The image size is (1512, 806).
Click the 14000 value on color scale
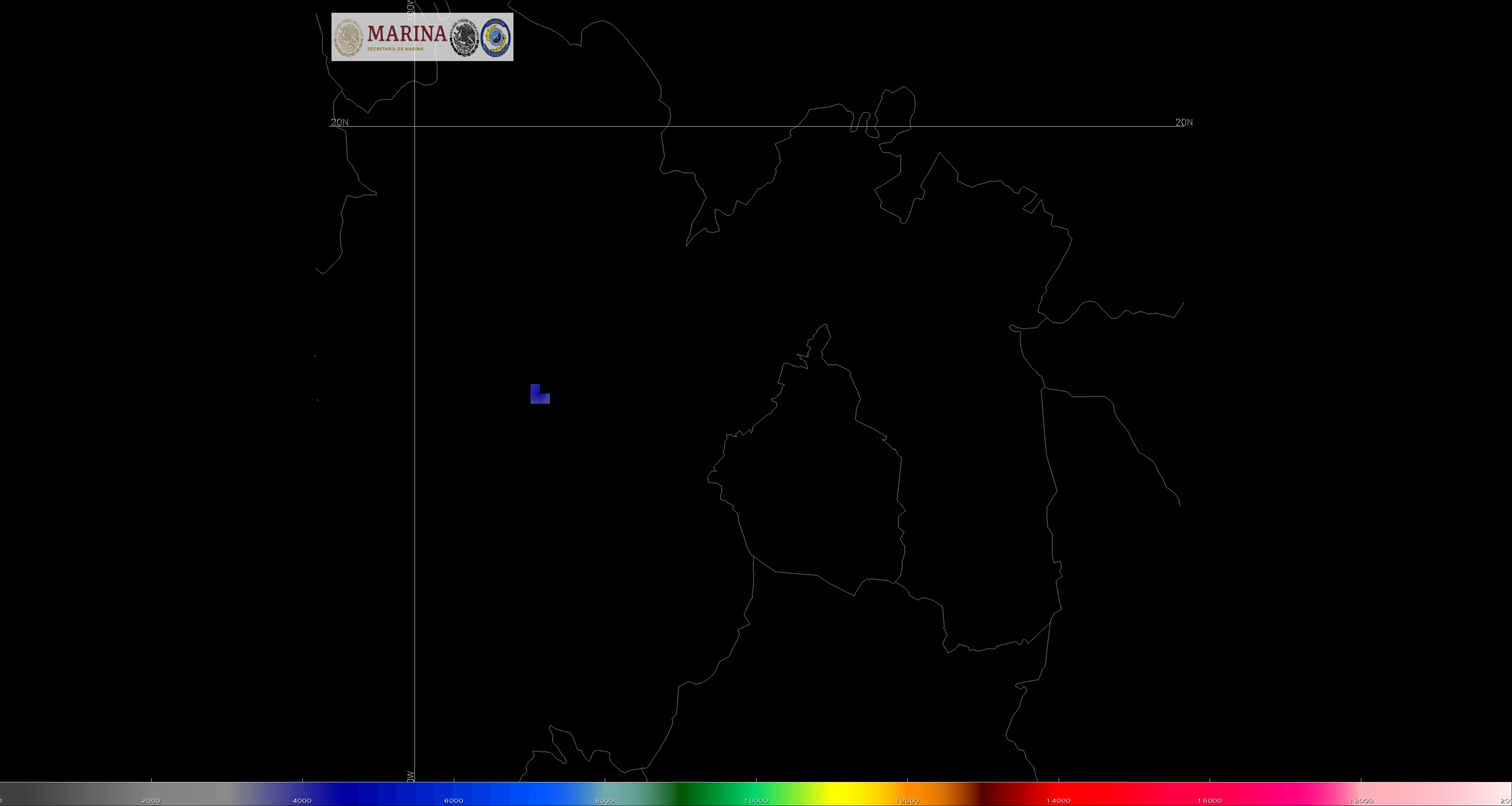tap(1058, 800)
